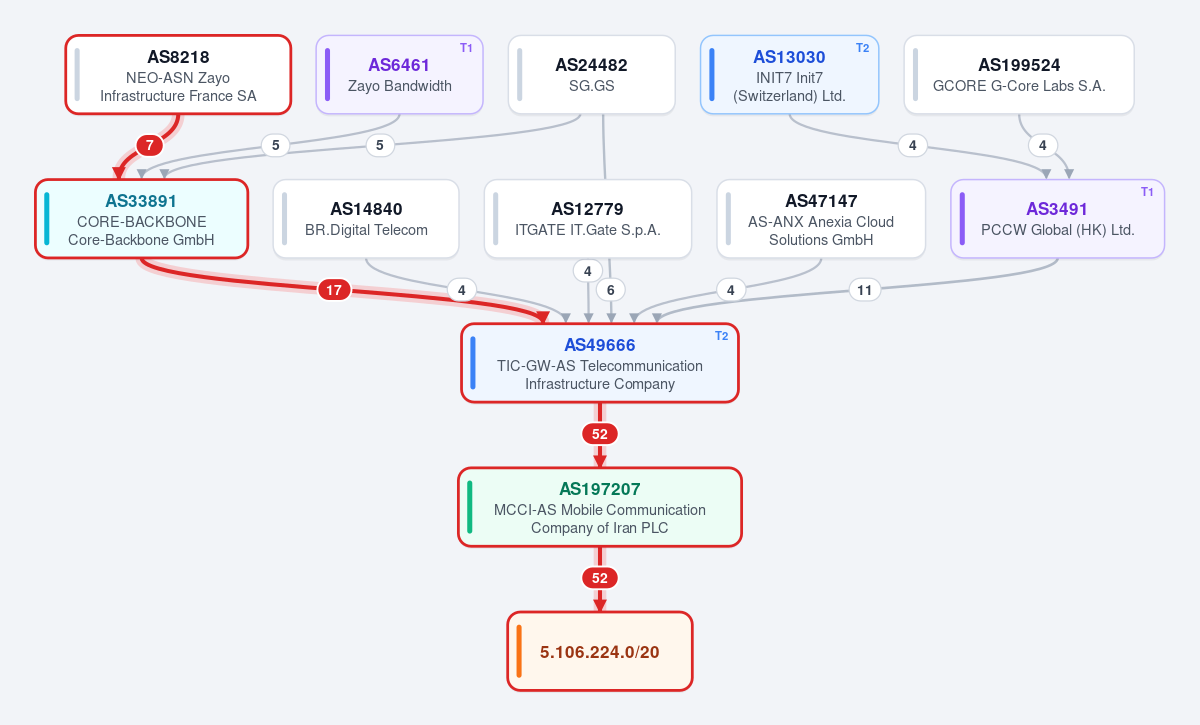
Task: Select the AS14840 BR.Digital Telecom node
Action: (x=366, y=219)
